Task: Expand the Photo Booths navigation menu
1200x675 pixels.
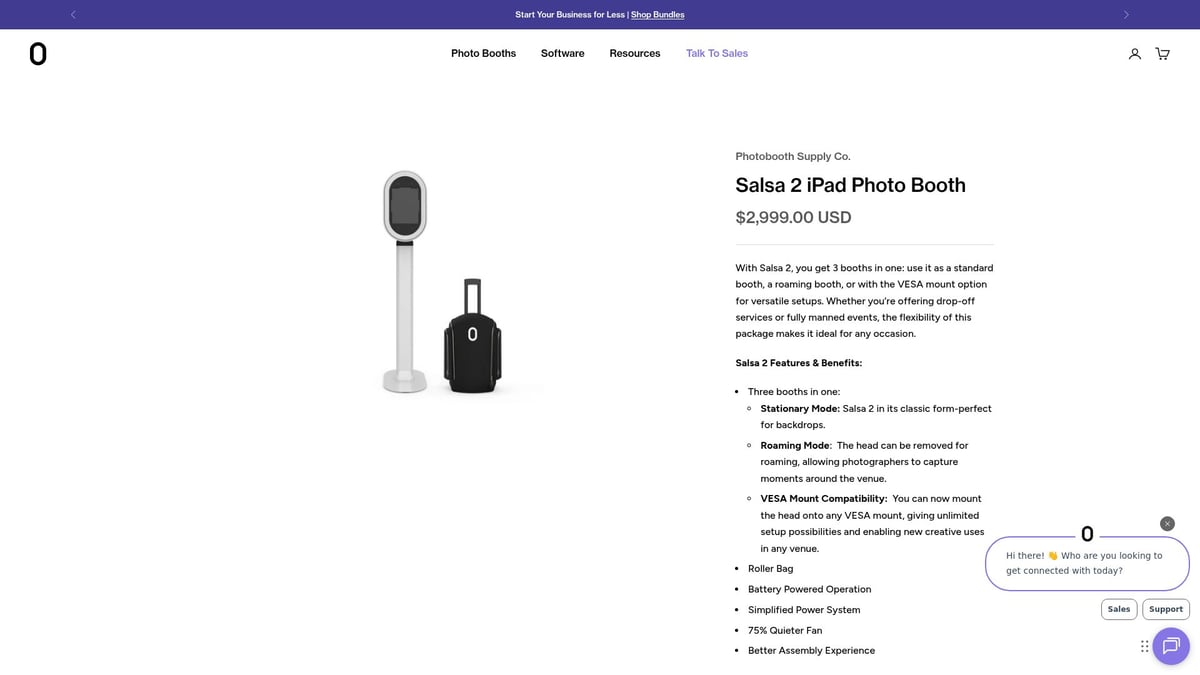Action: [483, 53]
